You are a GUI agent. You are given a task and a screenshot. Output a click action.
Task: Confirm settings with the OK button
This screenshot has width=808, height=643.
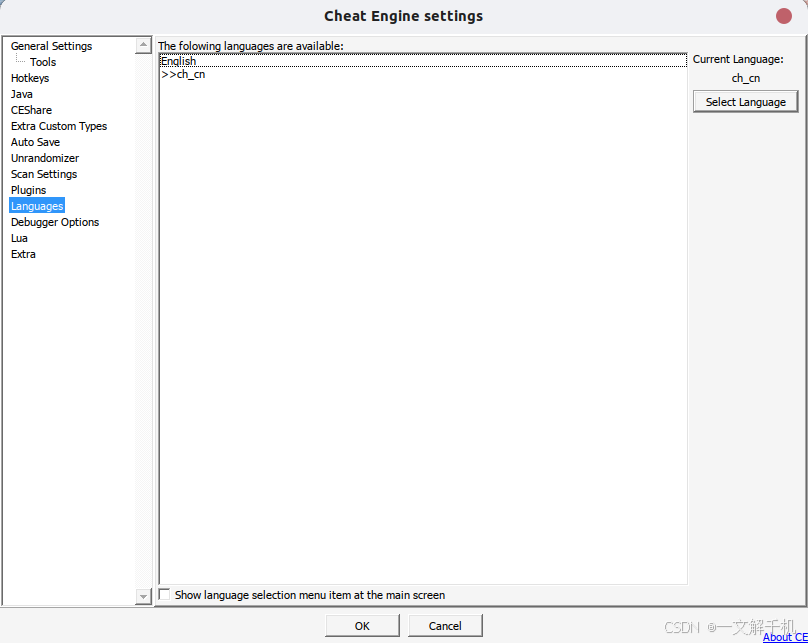tap(362, 625)
